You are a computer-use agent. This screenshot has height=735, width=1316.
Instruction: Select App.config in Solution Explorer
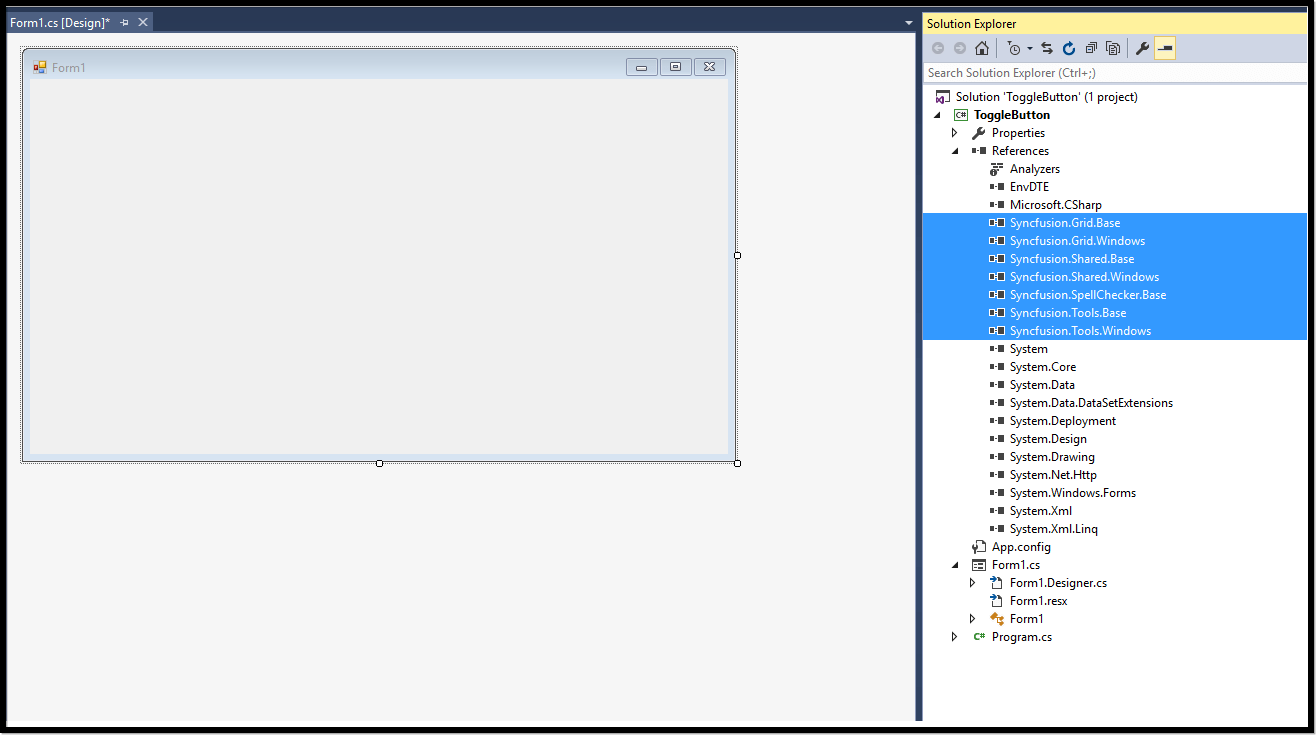click(x=1019, y=546)
